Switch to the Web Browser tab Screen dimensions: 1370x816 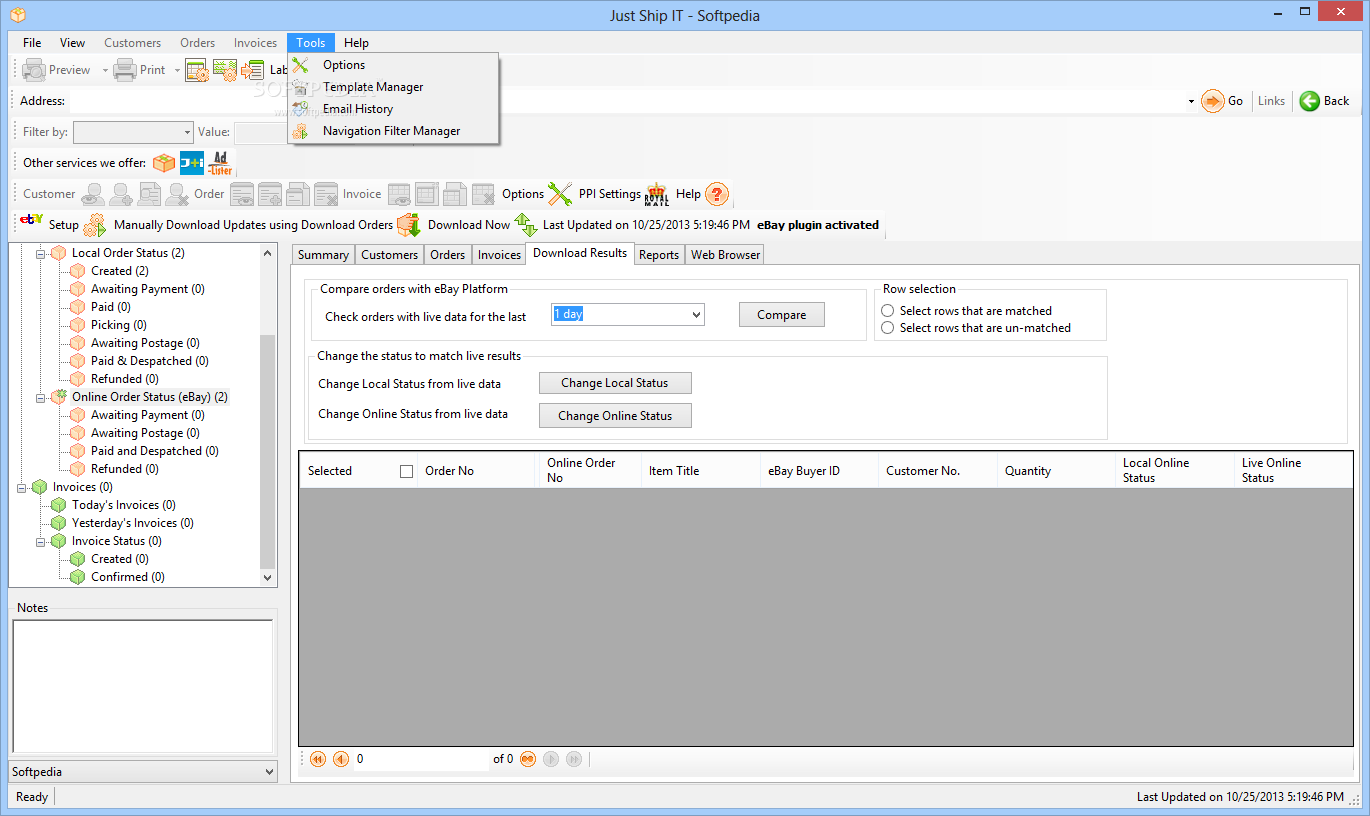pyautogui.click(x=725, y=255)
